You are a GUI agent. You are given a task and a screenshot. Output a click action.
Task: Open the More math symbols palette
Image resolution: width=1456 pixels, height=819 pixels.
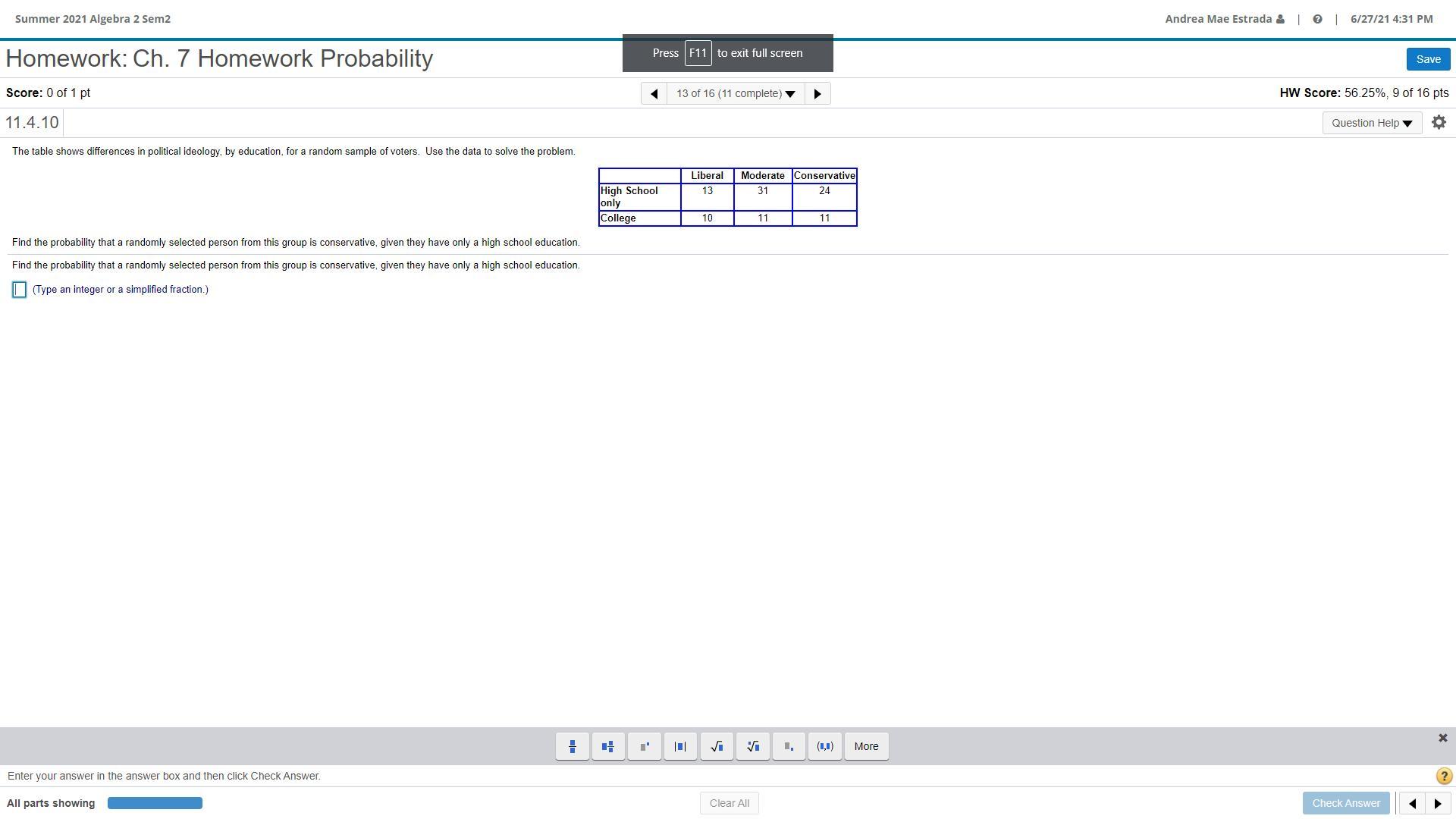click(866, 746)
